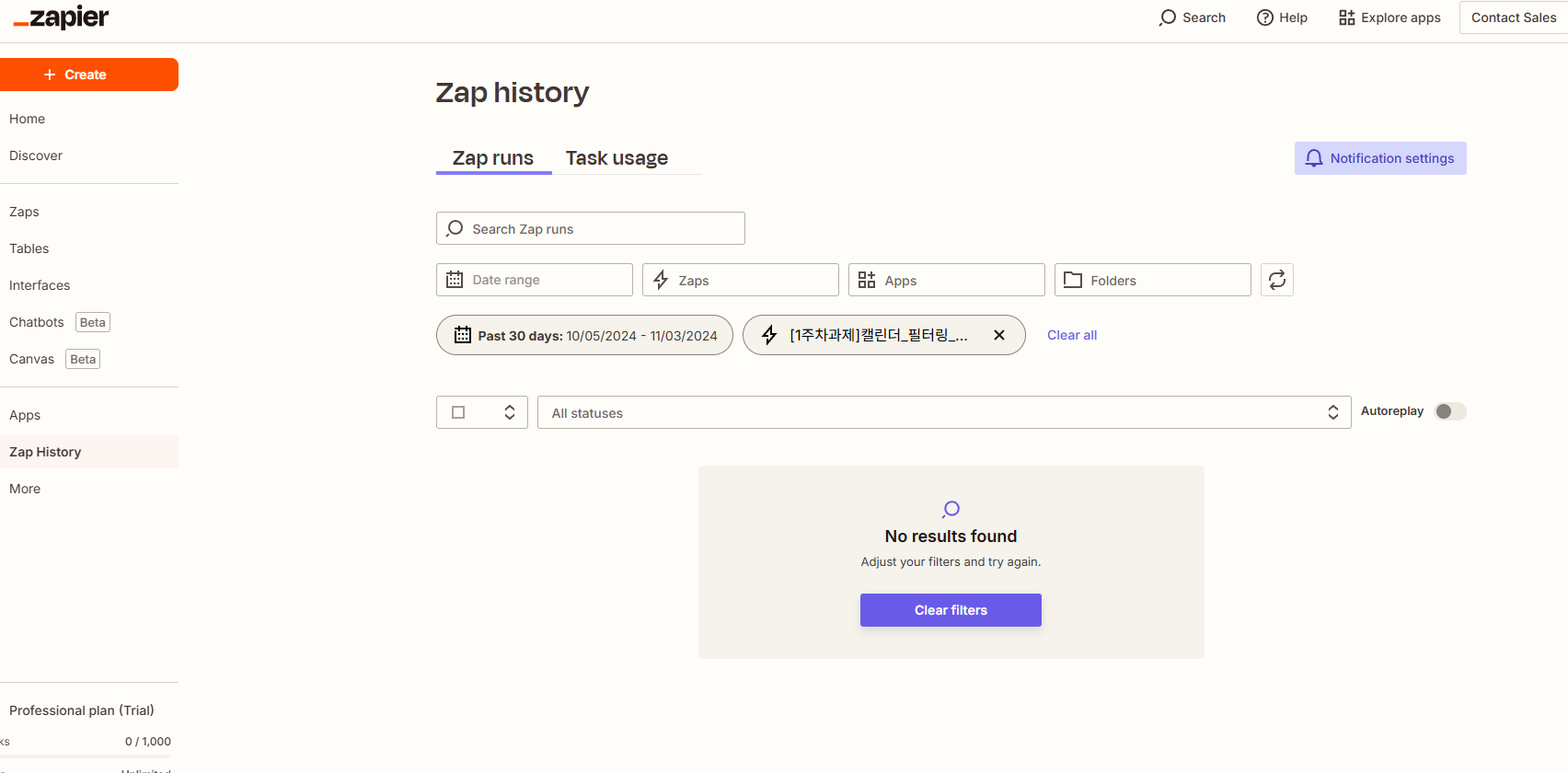Image resolution: width=1568 pixels, height=773 pixels.
Task: Open Canvas in sidebar
Action: [x=32, y=359]
